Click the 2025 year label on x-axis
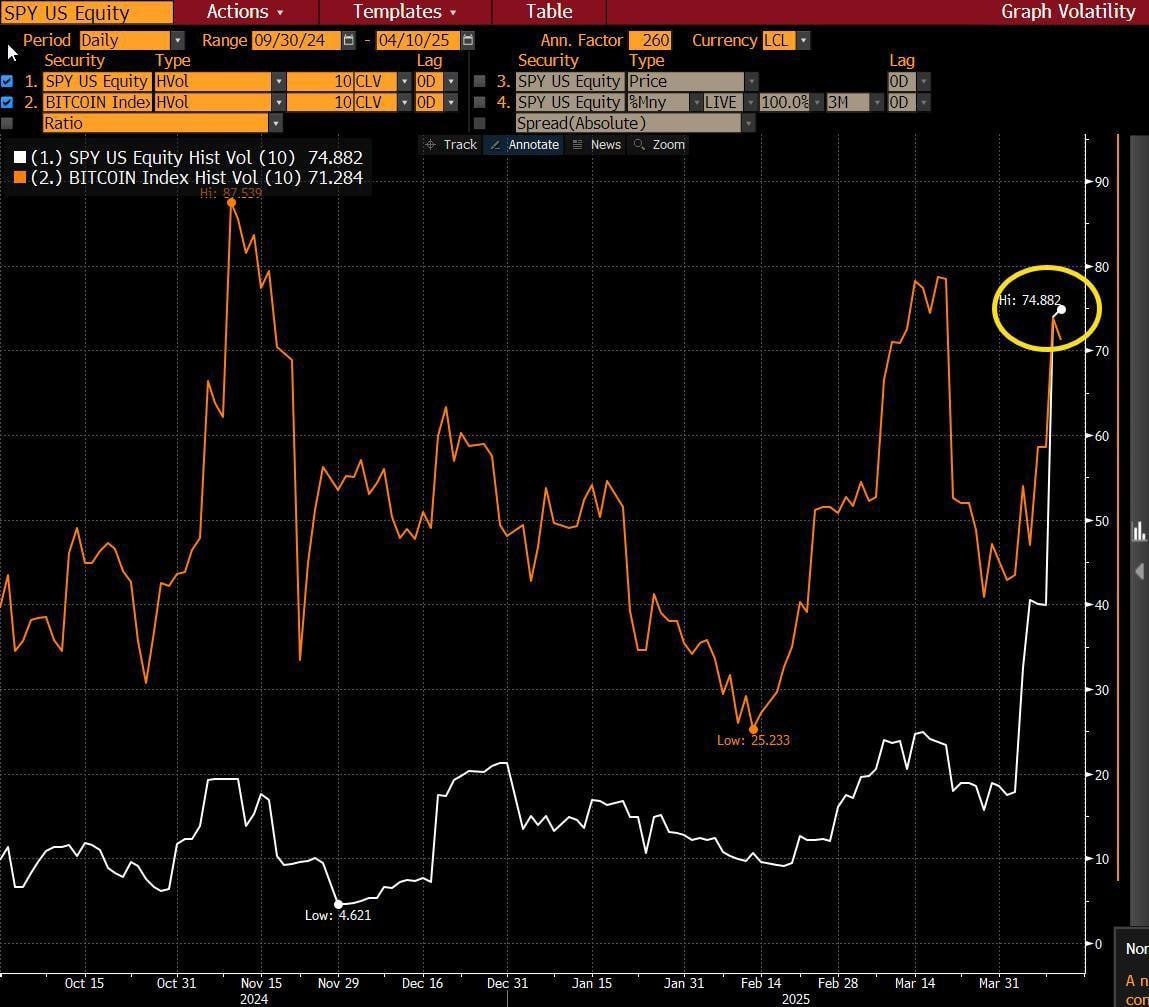 796,999
